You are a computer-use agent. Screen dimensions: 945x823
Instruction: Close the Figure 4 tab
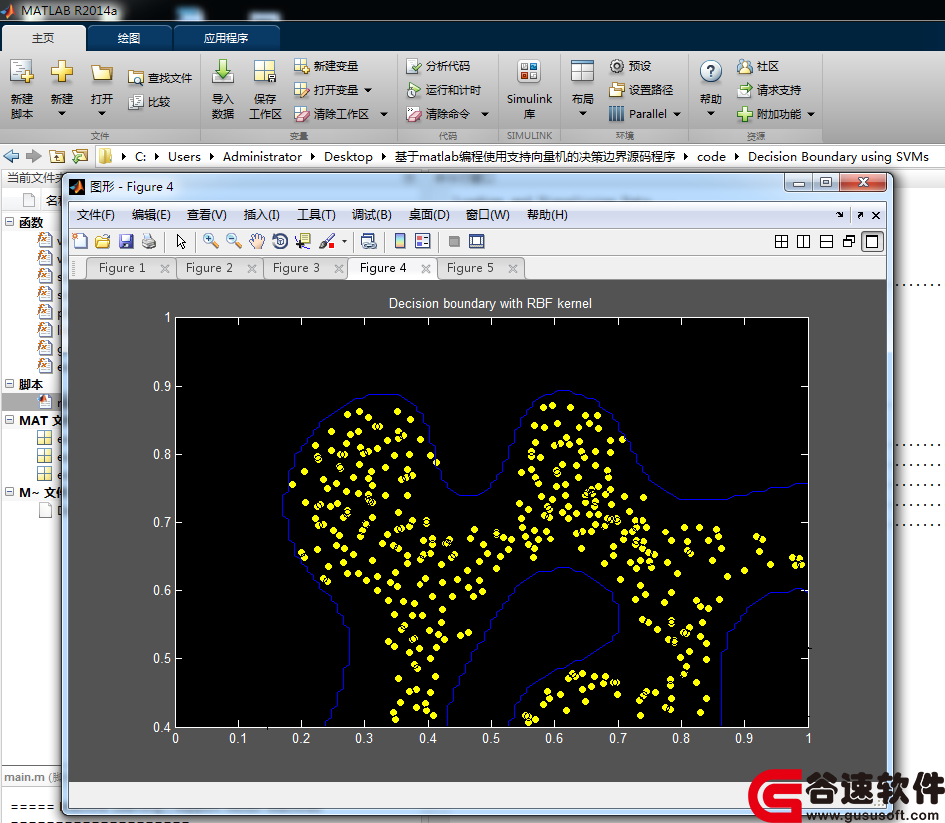[426, 269]
